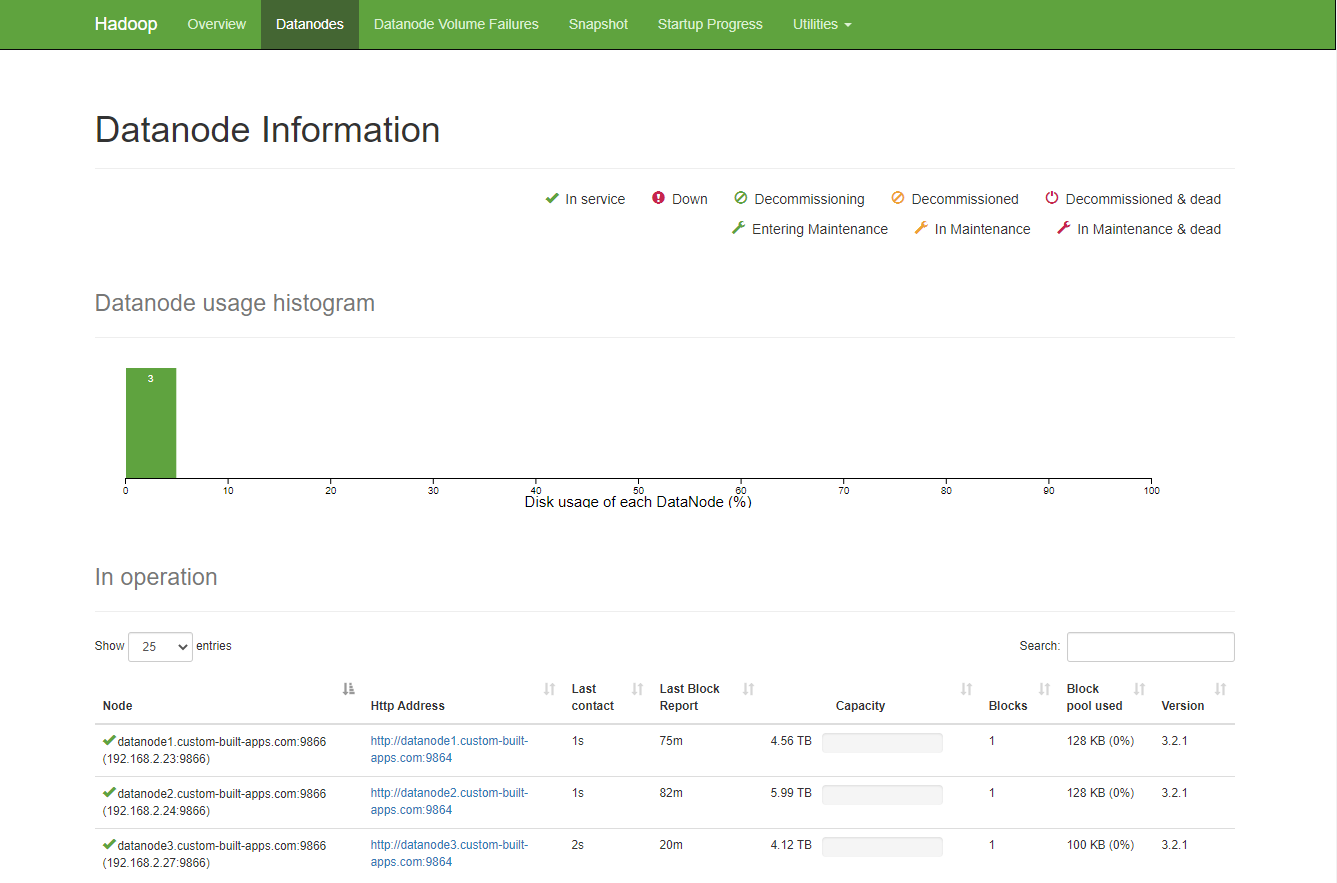The width and height of the screenshot is (1337, 883).
Task: Click the sort arrows of Last contact column
Action: point(638,689)
